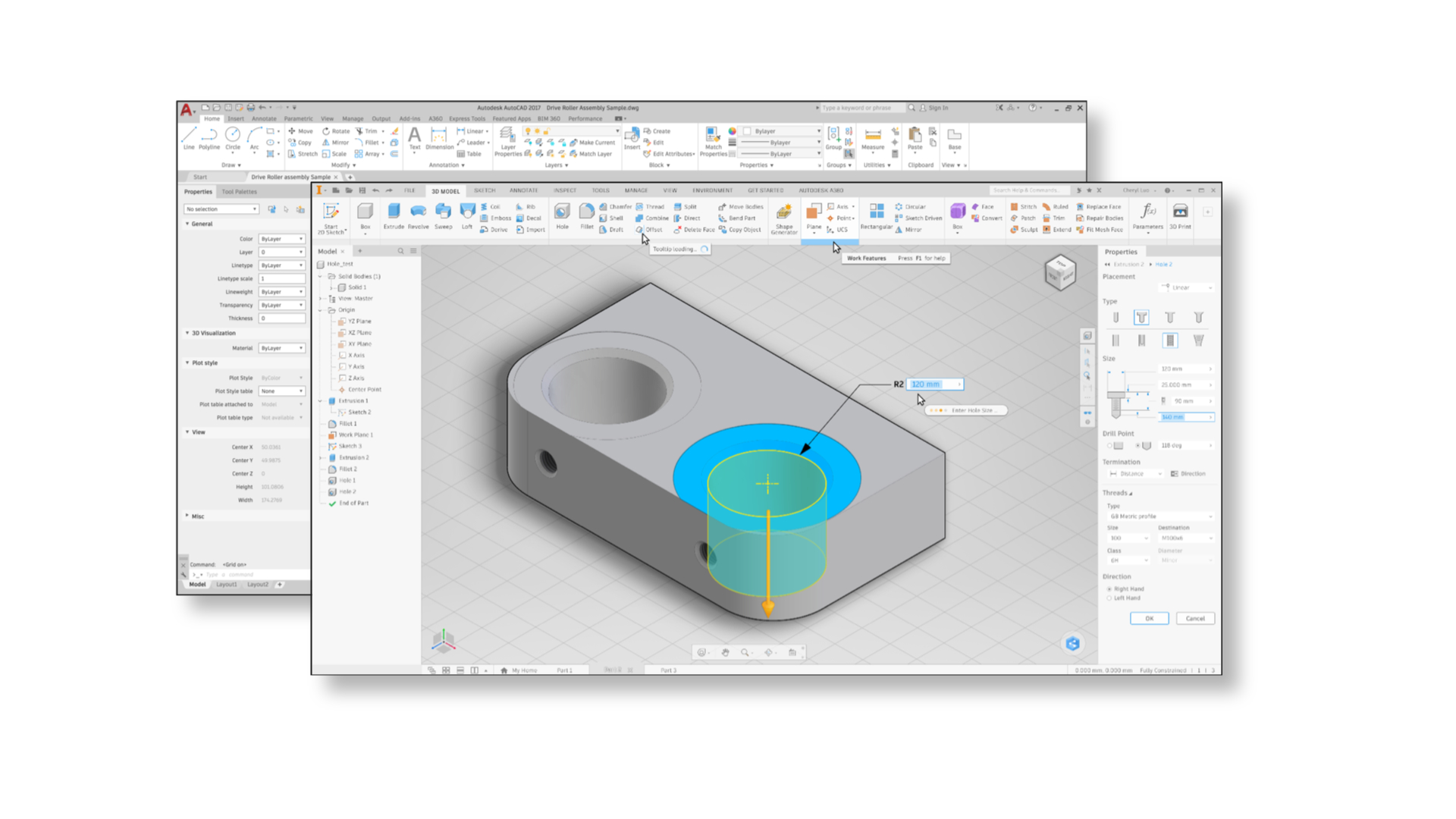Choose the Sweep tool
This screenshot has width=1456, height=819.
443,216
